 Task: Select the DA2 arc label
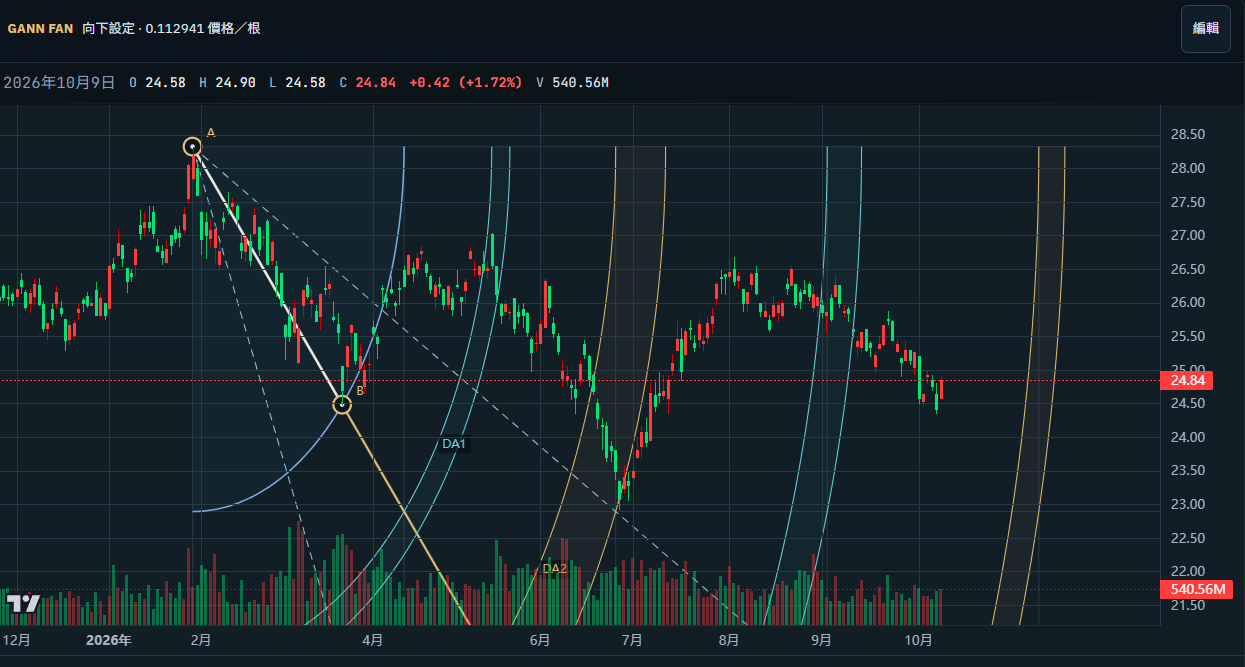point(554,569)
